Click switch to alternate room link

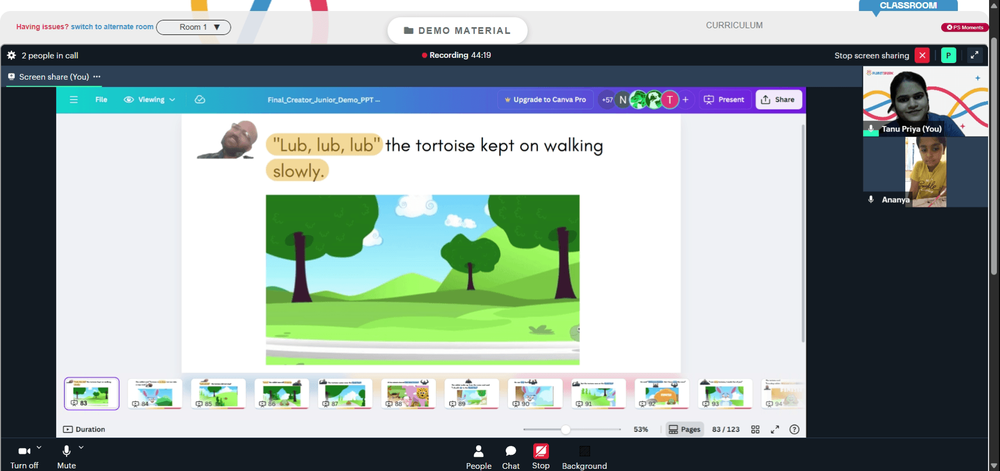112,27
